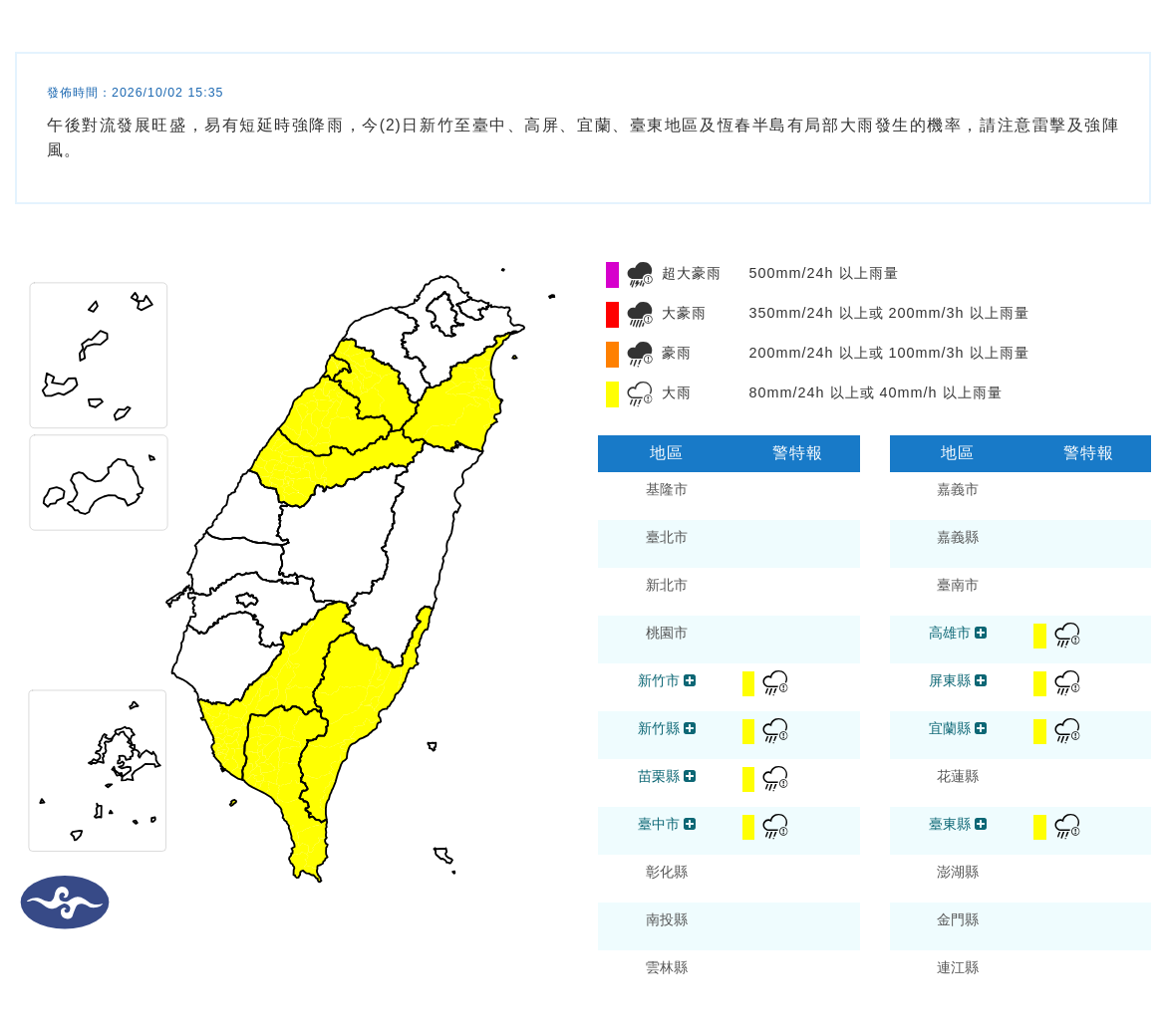The width and height of the screenshot is (1166, 1036).
Task: Click the yellow 大雨 legend swatch
Action: [612, 393]
